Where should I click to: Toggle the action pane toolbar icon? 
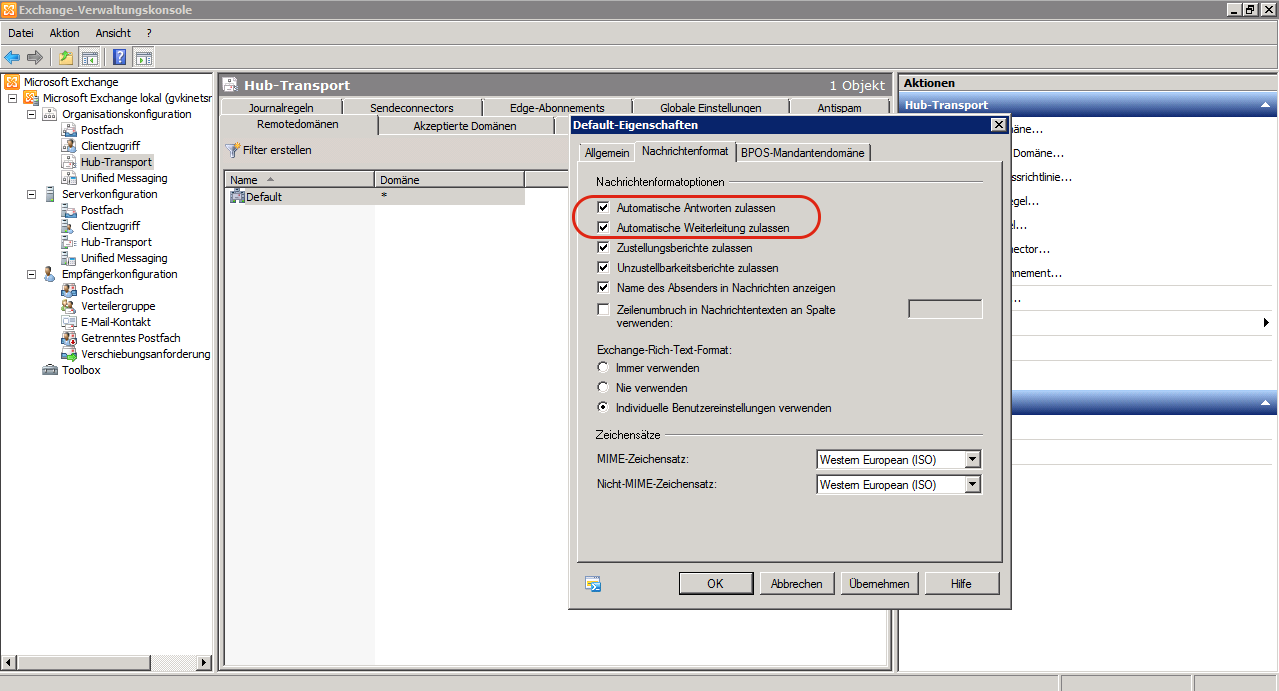143,57
